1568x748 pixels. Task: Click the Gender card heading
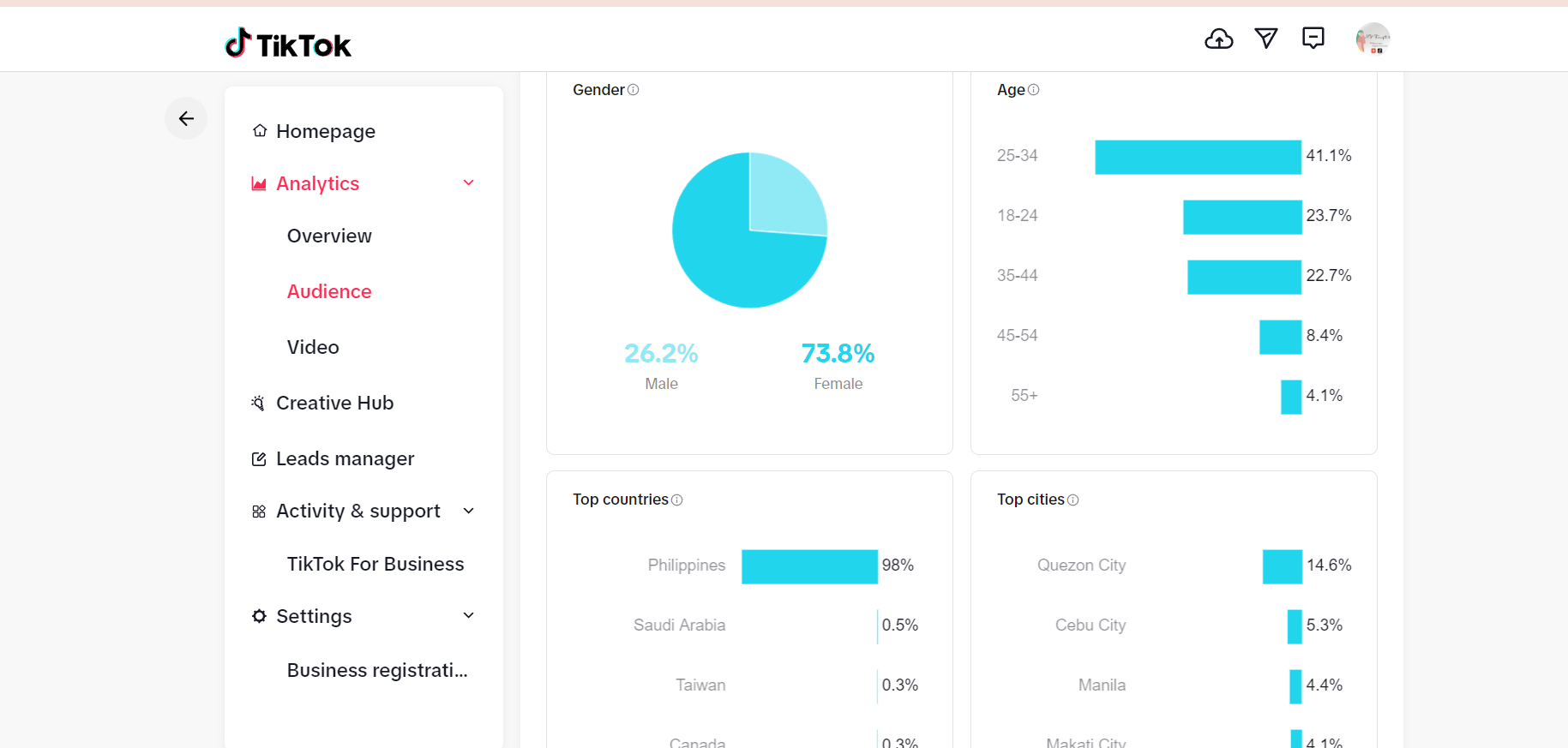click(x=598, y=90)
